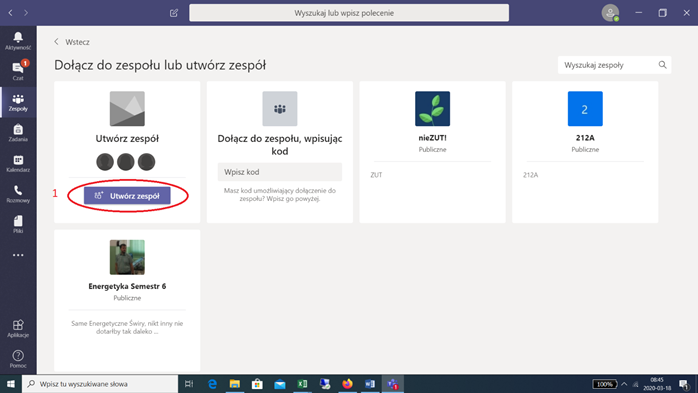Click the Wpisz kod code field
The image size is (698, 393).
(280, 172)
